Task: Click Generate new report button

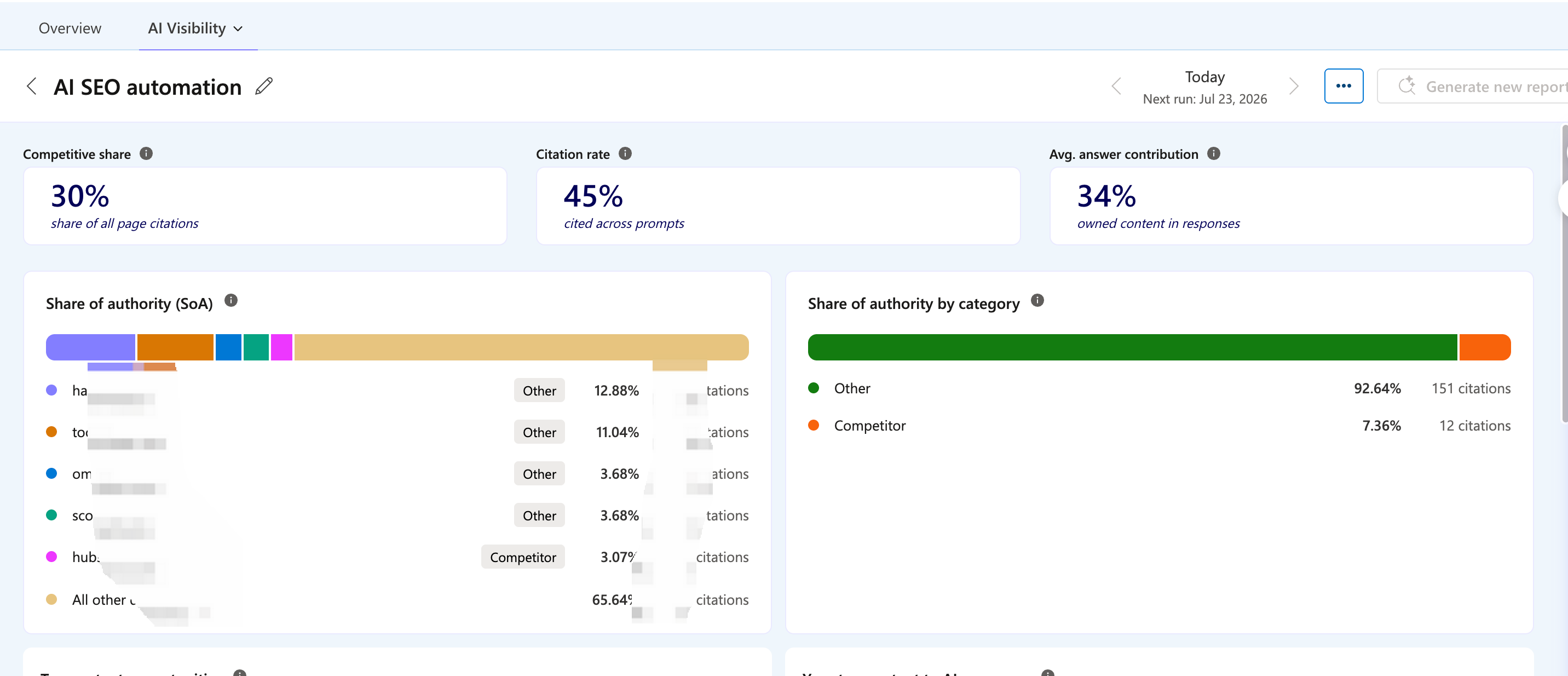Action: click(x=1473, y=86)
